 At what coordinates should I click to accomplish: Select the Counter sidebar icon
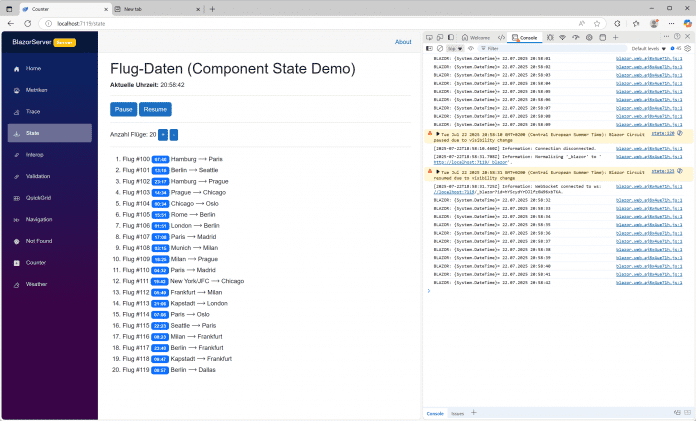pyautogui.click(x=16, y=263)
